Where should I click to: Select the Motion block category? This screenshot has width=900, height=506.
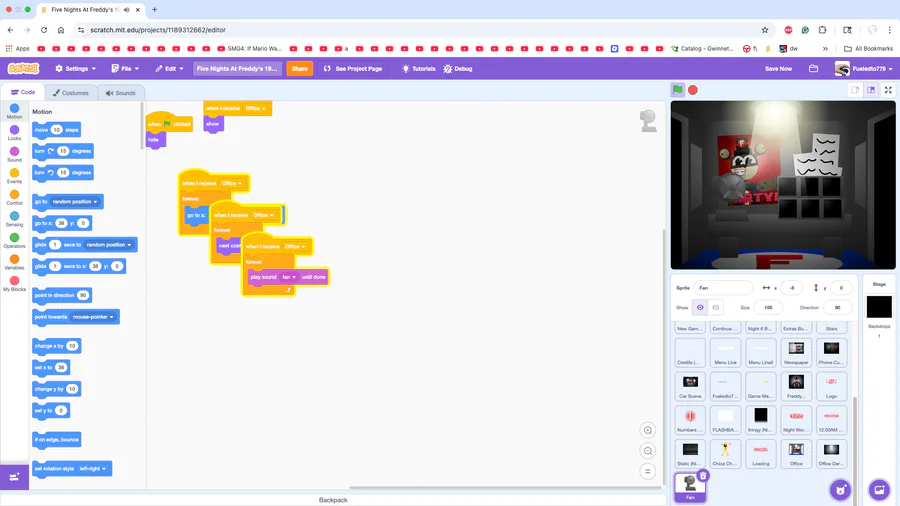click(14, 111)
